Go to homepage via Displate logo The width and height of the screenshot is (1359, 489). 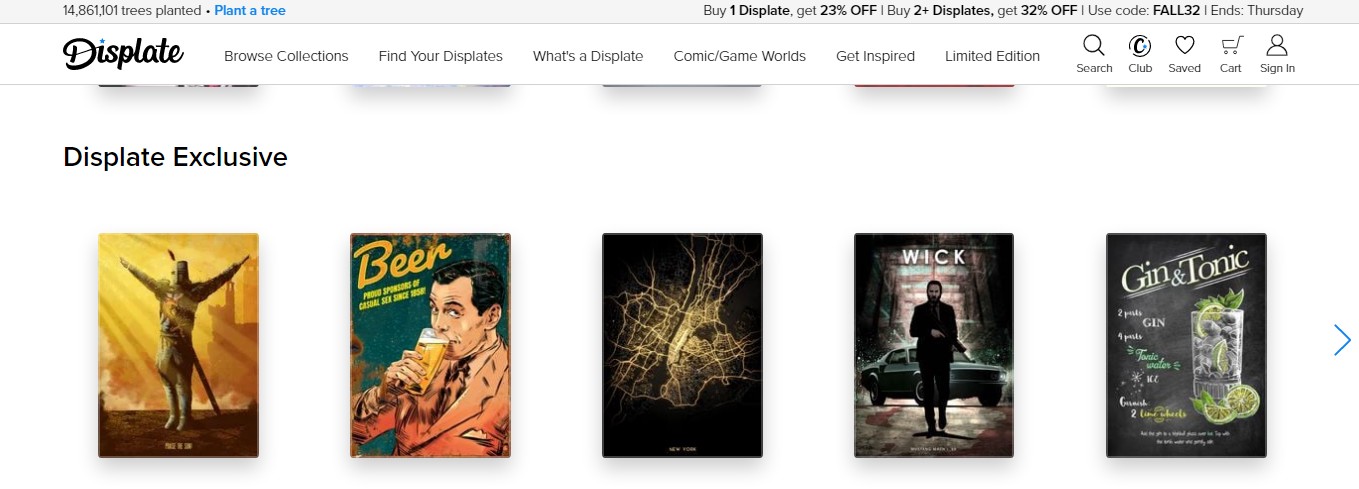point(123,54)
